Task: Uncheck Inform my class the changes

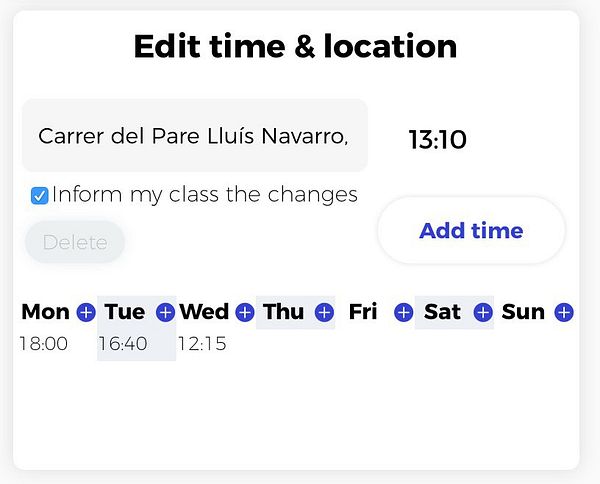Action: 40,196
